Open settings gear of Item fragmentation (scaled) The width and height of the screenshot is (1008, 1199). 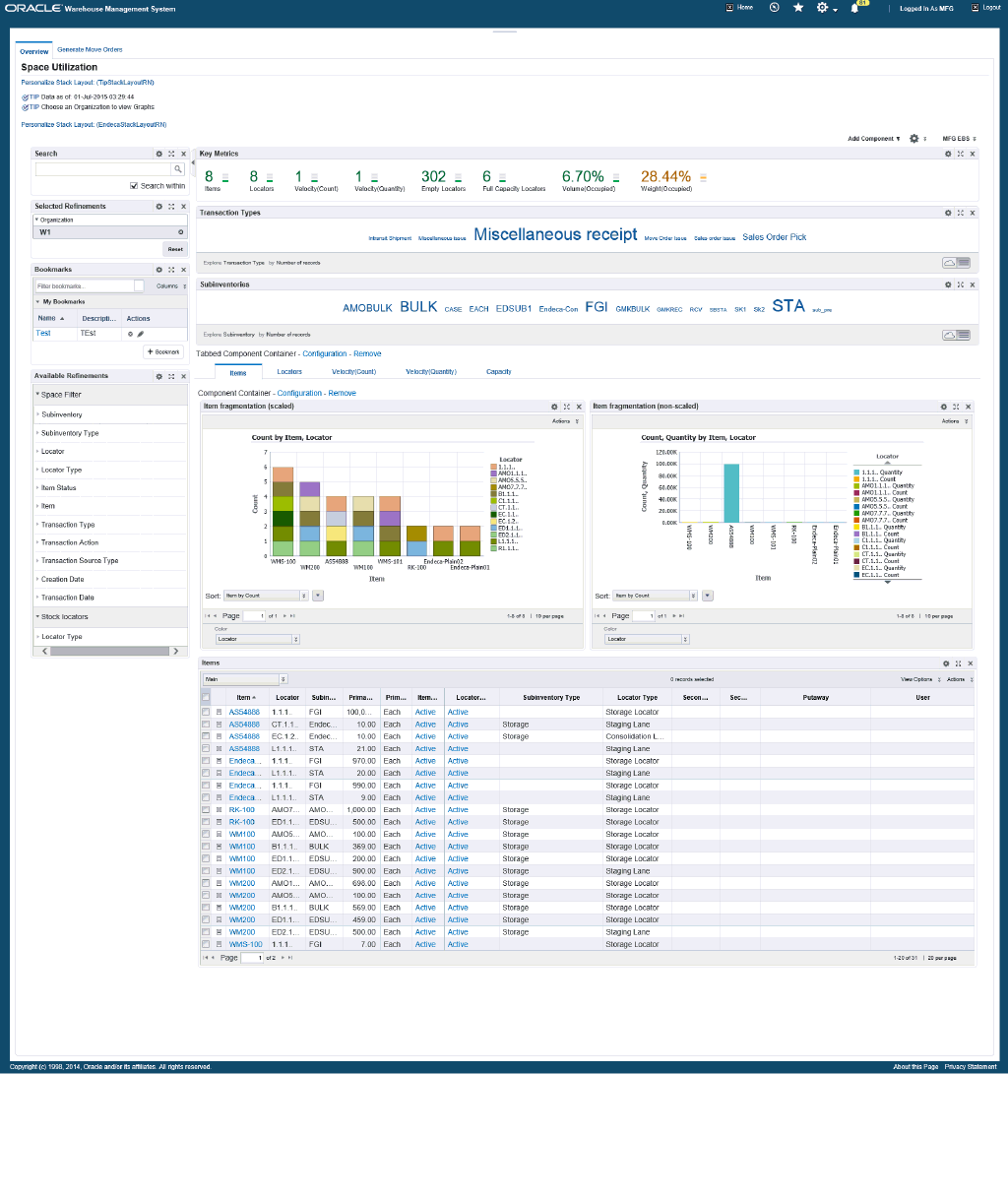[x=554, y=407]
